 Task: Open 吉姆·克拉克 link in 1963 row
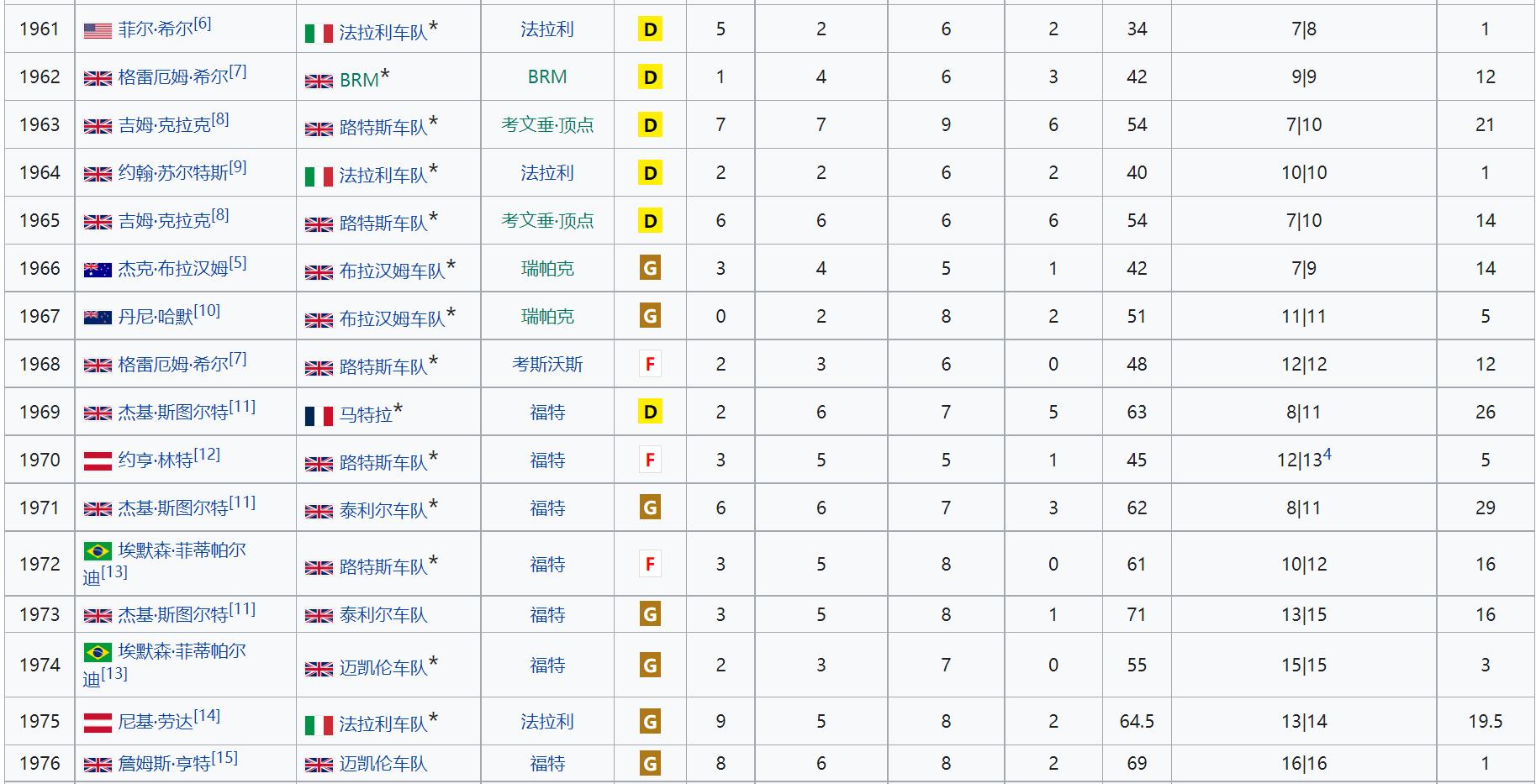coord(165,125)
